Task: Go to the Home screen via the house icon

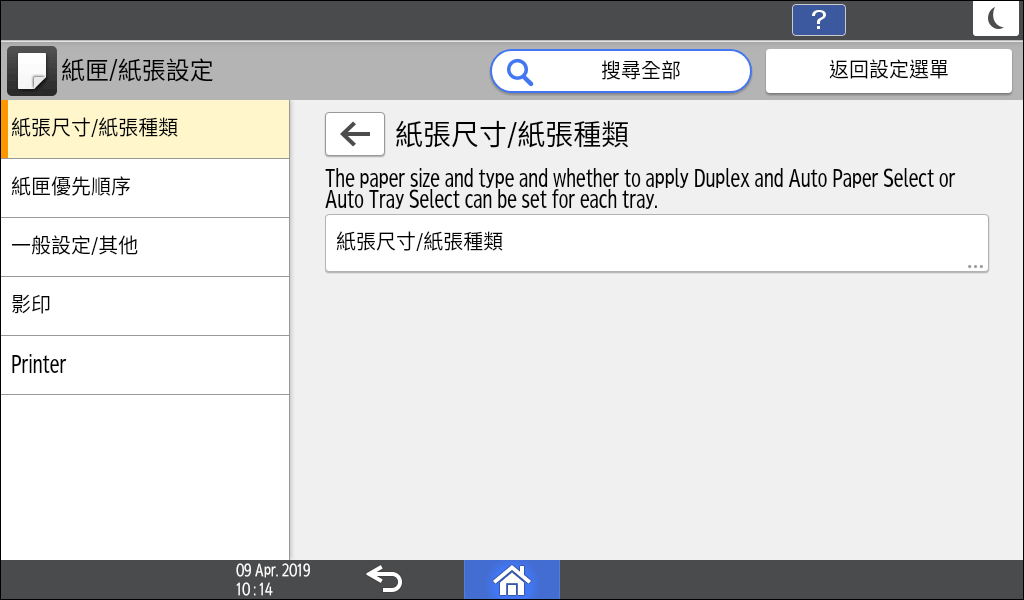Action: pos(511,579)
